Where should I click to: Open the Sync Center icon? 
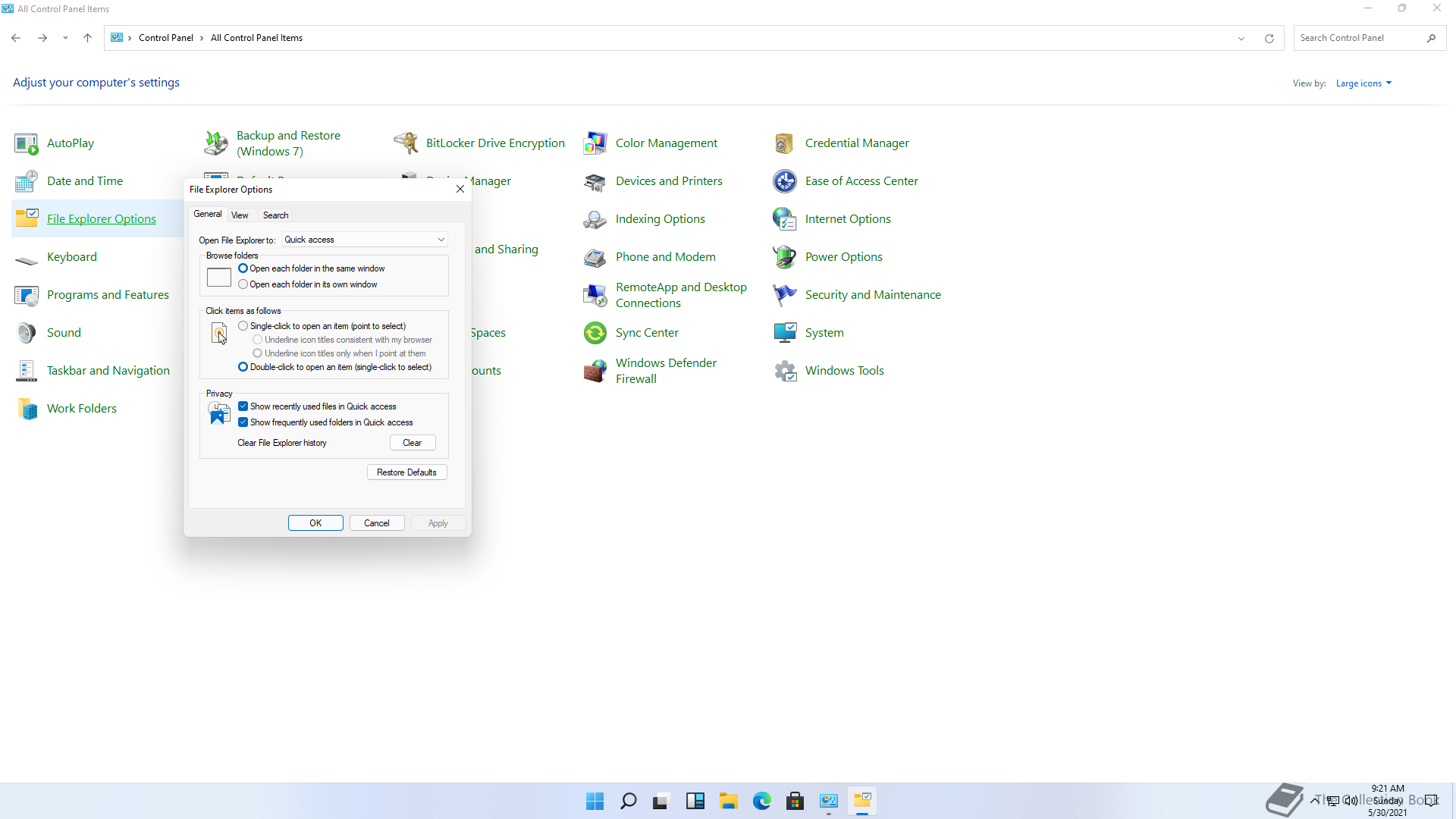(595, 333)
